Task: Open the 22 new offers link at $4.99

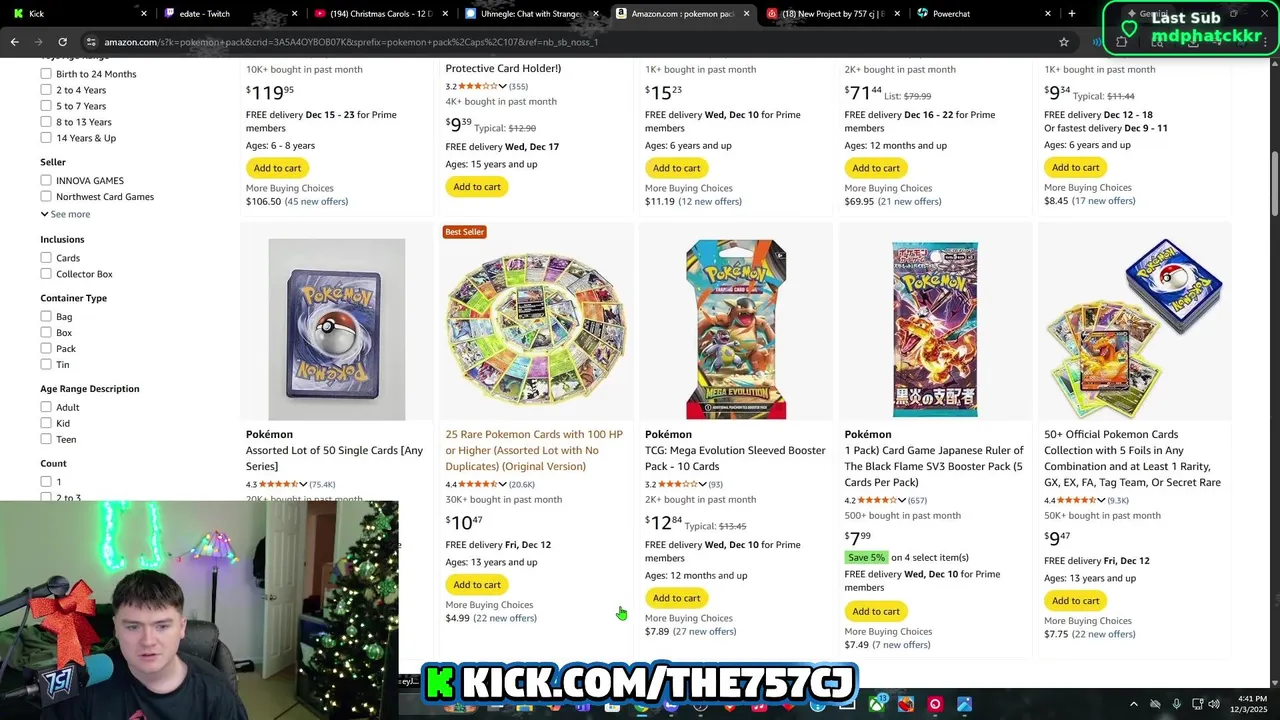Action: (505, 618)
